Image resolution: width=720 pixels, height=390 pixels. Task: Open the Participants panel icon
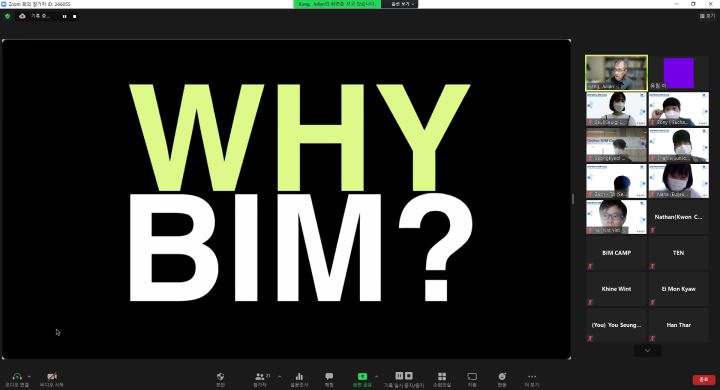[x=260, y=376]
